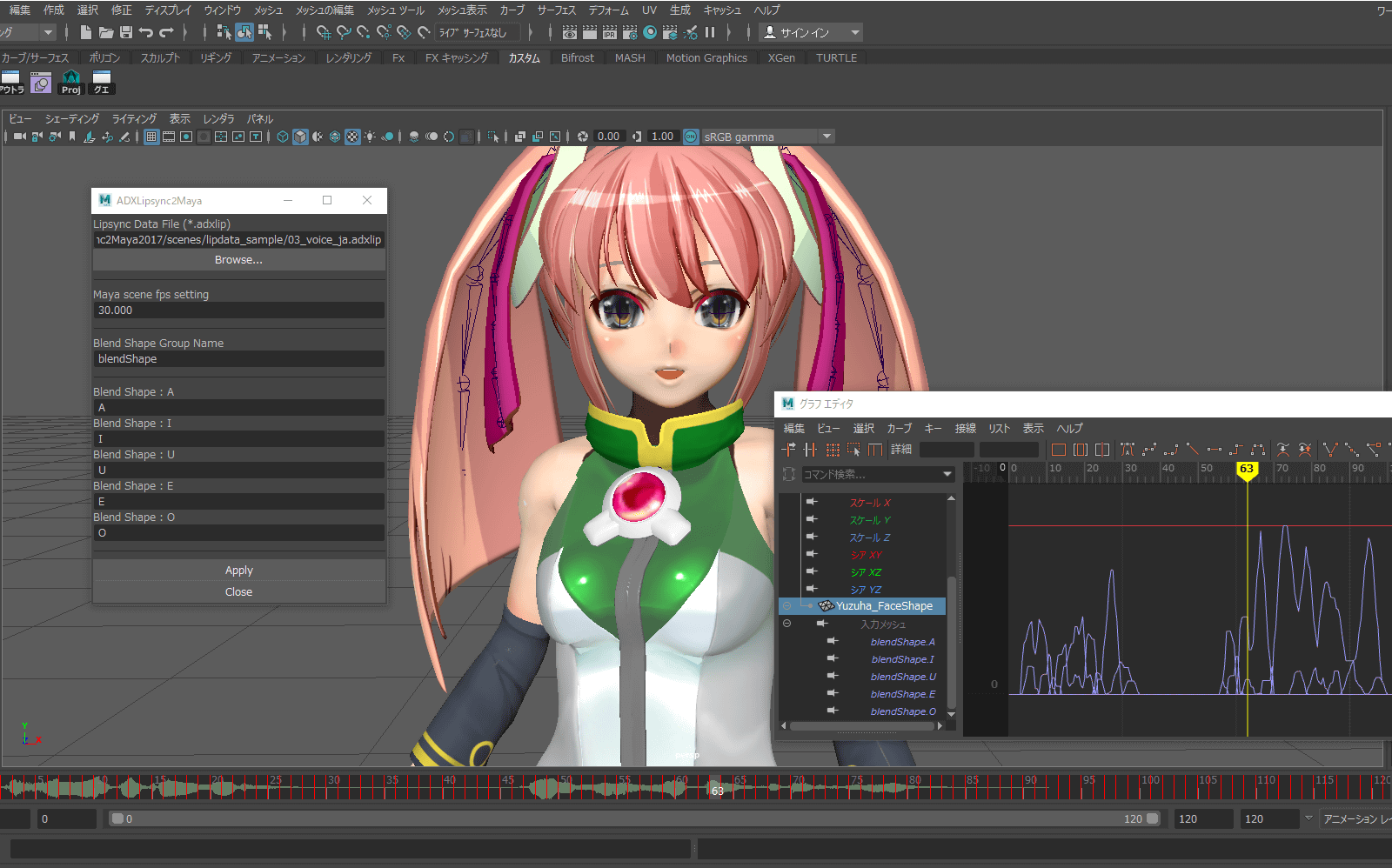Click the Undo arrow icon
1392x868 pixels.
tap(146, 32)
